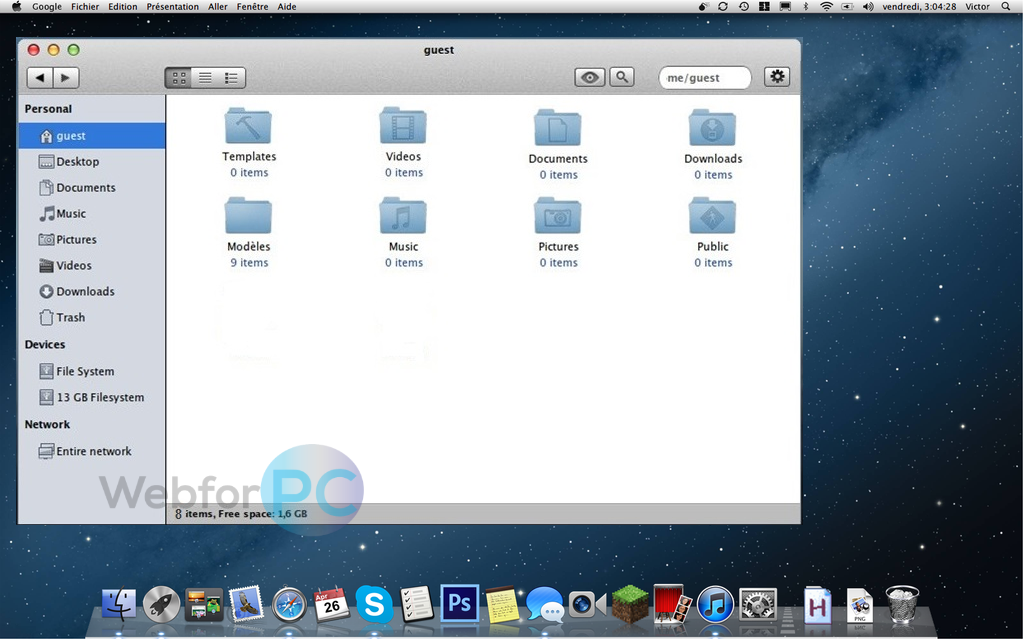The width and height of the screenshot is (1024, 640).
Task: Click the me/guest path field
Action: pos(704,76)
